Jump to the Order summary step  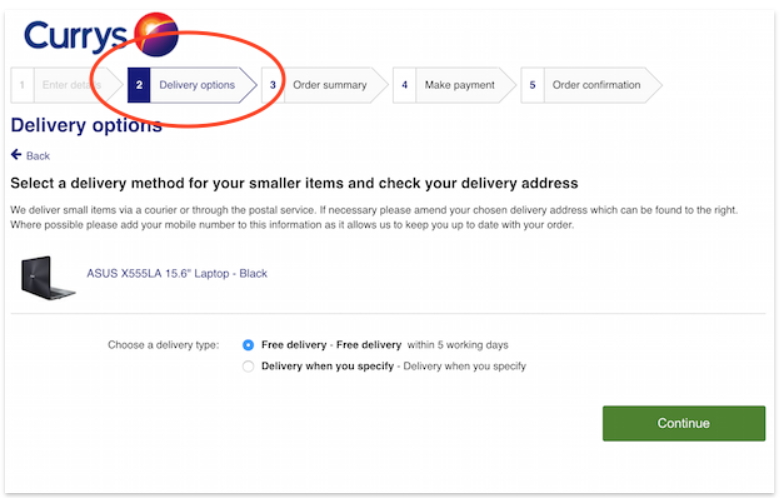pos(325,85)
